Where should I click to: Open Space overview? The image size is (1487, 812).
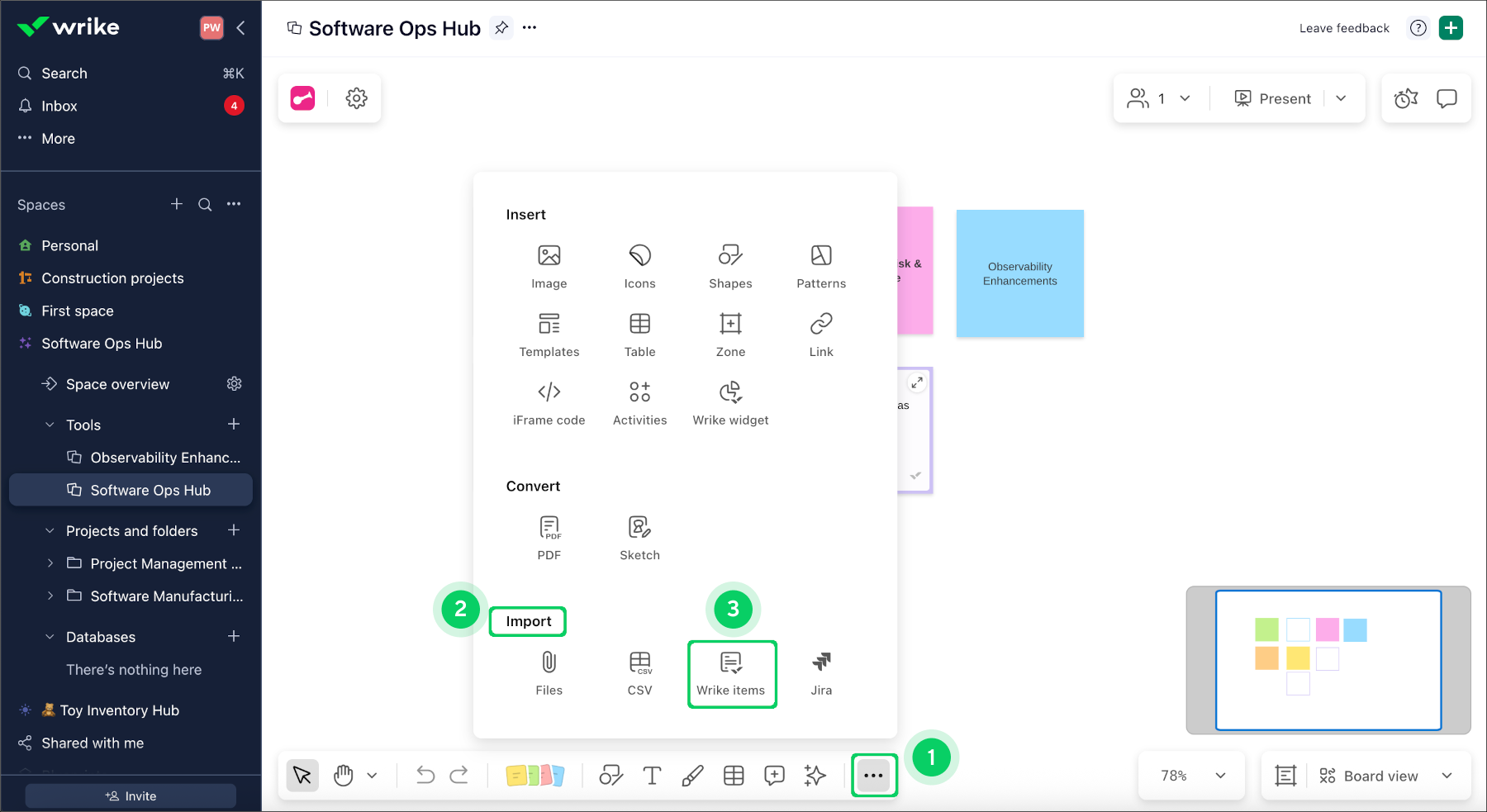coord(117,384)
